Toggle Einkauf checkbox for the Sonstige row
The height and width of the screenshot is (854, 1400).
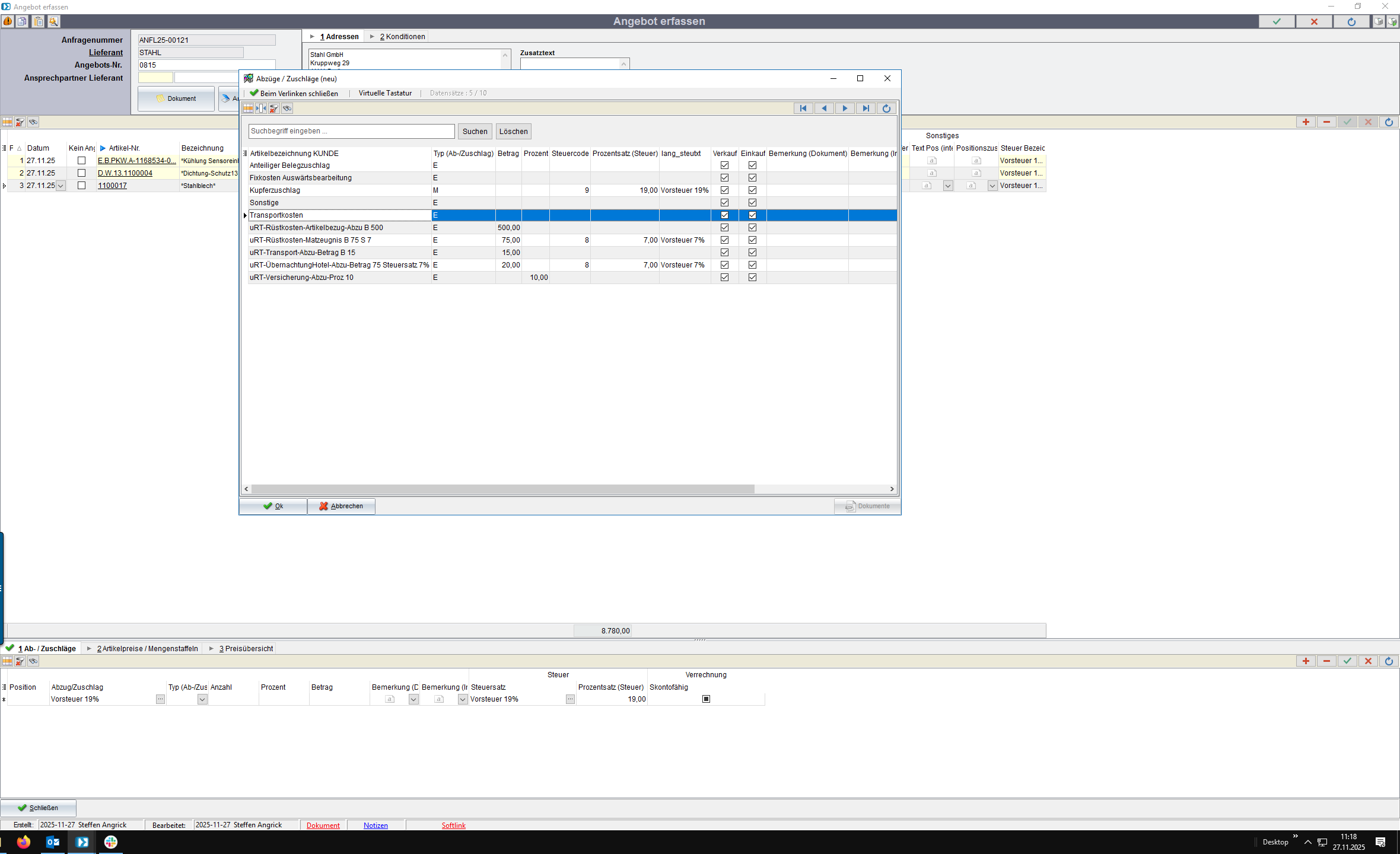tap(752, 203)
